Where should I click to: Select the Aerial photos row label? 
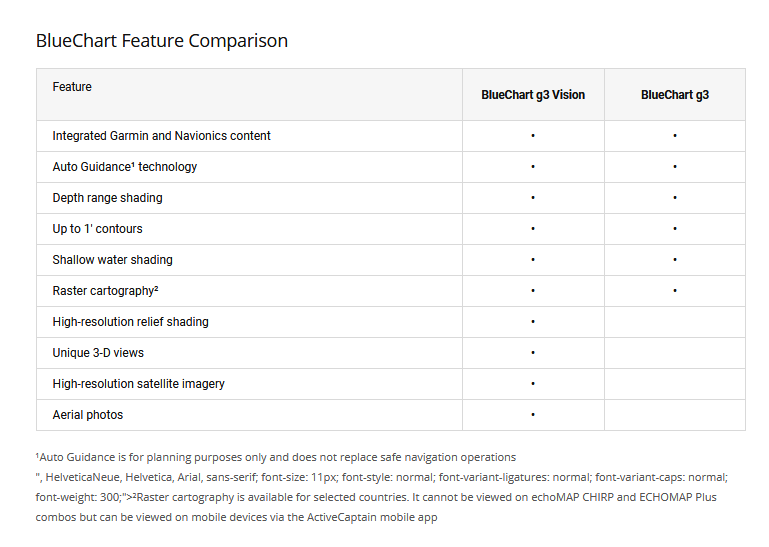click(x=88, y=415)
